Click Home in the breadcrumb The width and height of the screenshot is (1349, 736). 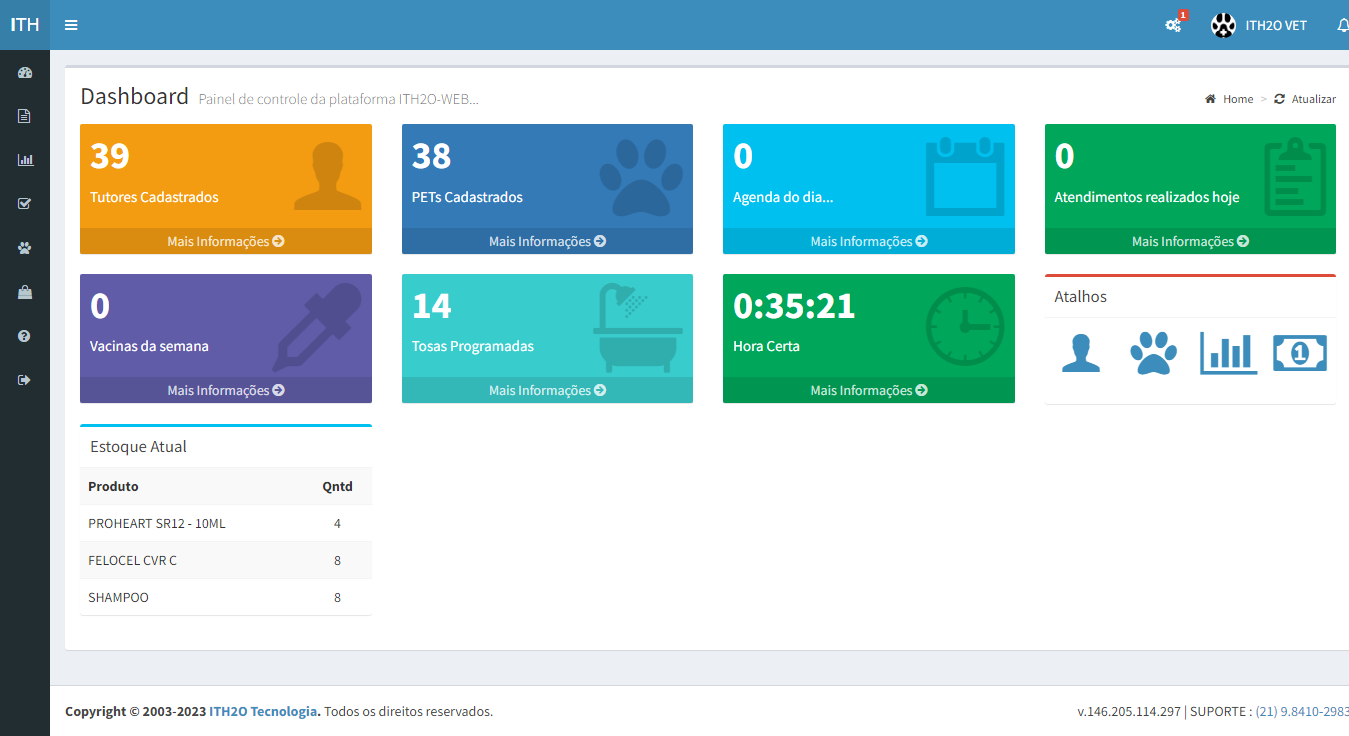click(x=1236, y=99)
